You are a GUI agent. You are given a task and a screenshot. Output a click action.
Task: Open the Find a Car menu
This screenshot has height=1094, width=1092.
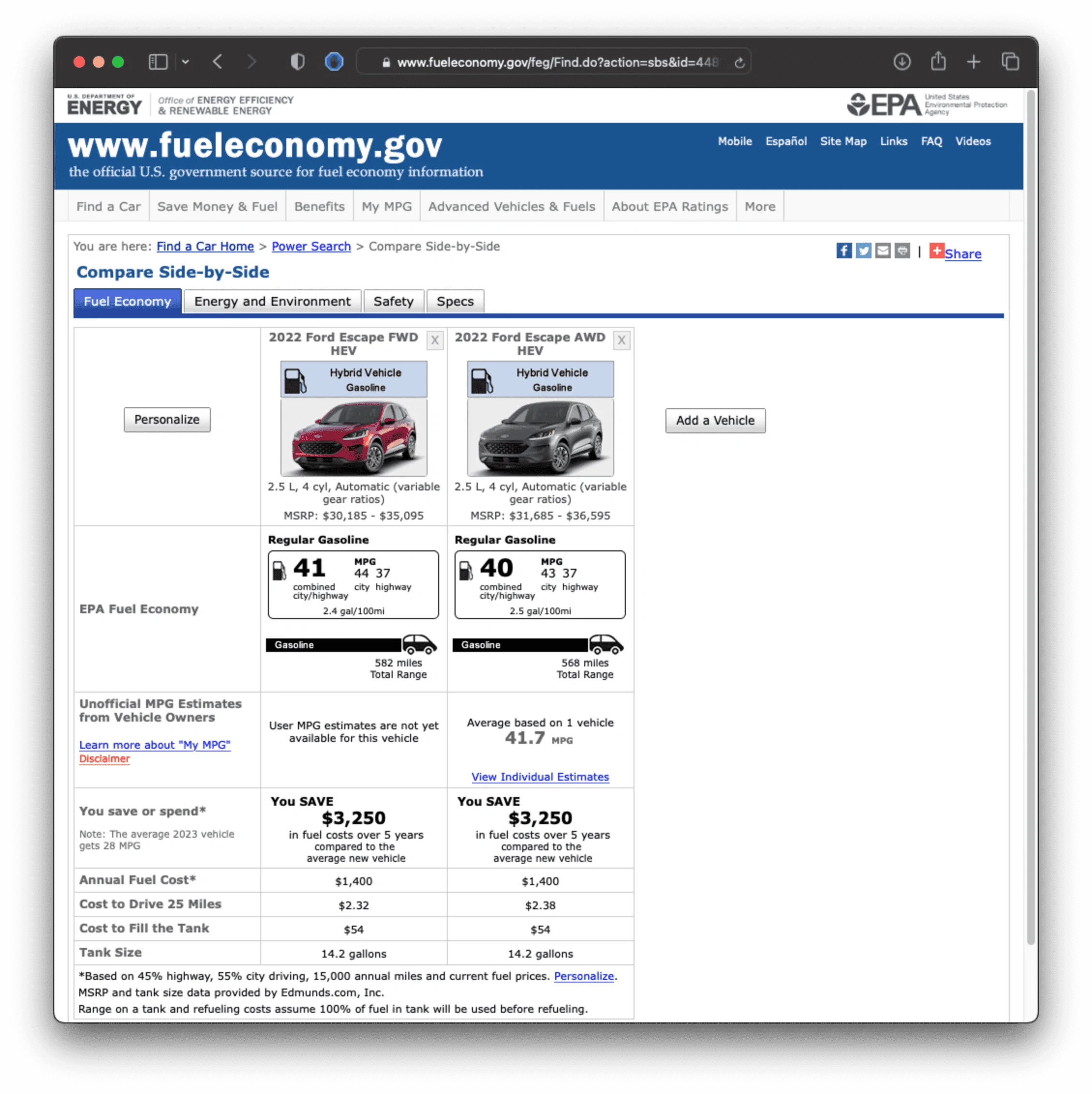click(x=109, y=207)
